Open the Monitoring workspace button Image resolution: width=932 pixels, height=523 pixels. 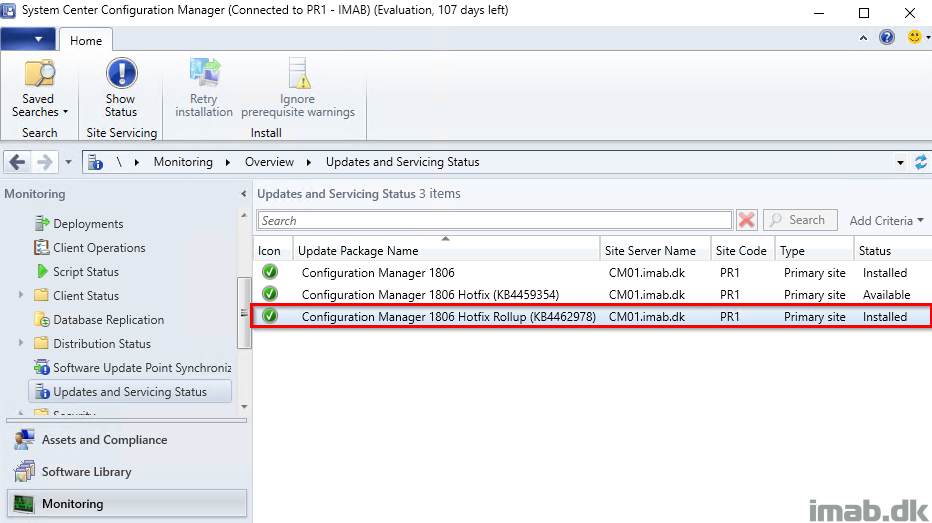[x=127, y=503]
